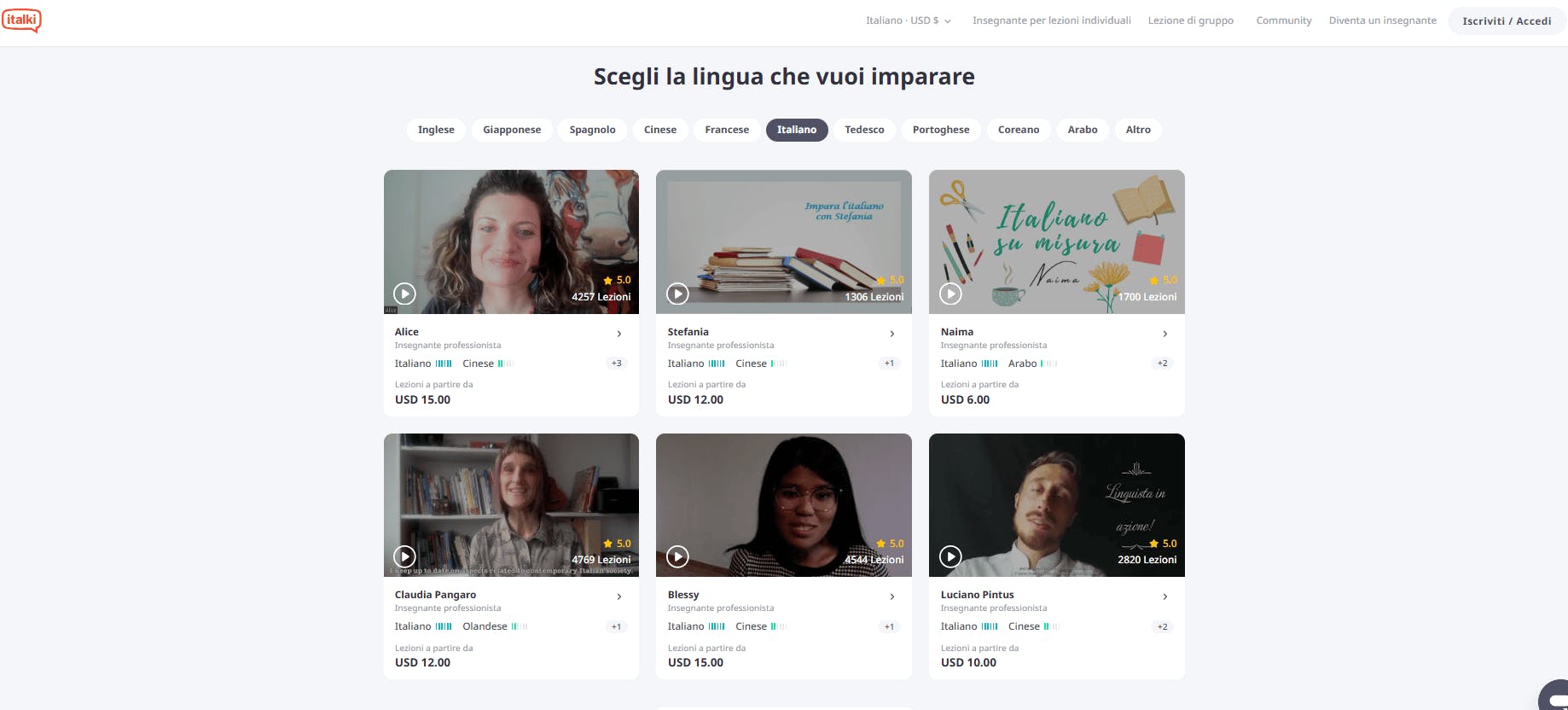Open Diventa un insegnante link

pyautogui.click(x=1383, y=20)
